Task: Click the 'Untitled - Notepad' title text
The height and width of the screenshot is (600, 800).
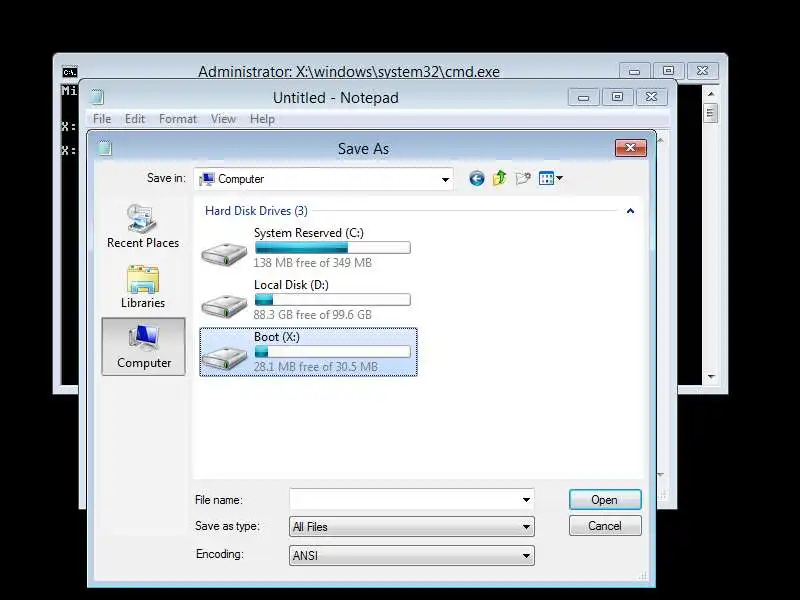Action: coord(336,97)
